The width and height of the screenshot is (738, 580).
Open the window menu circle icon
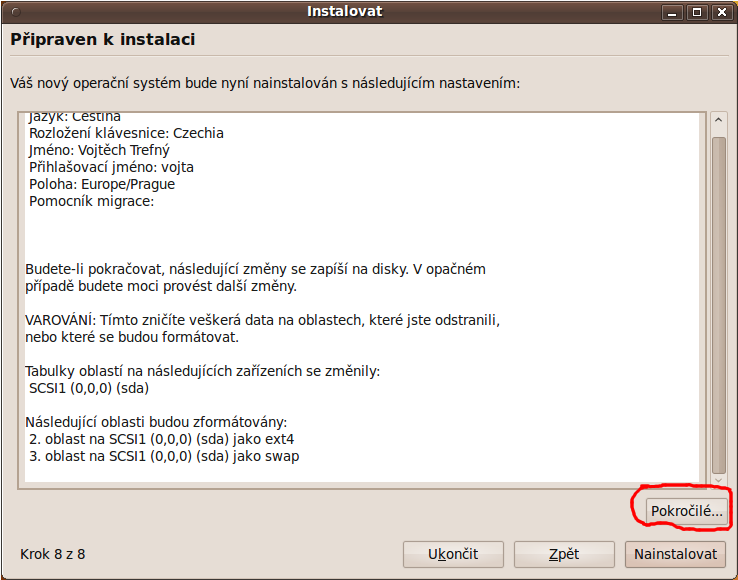[16, 12]
